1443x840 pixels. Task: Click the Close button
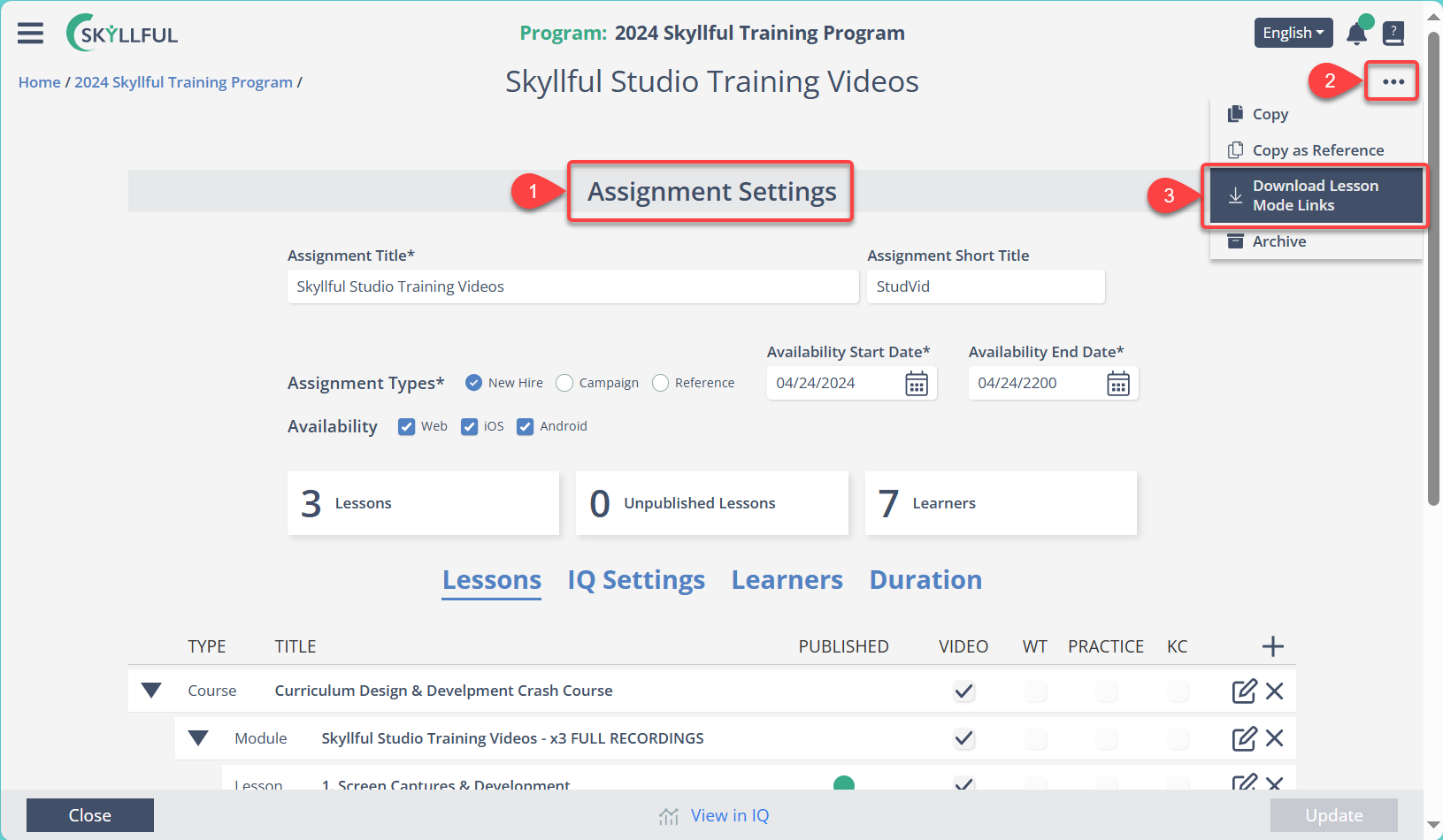(x=90, y=815)
